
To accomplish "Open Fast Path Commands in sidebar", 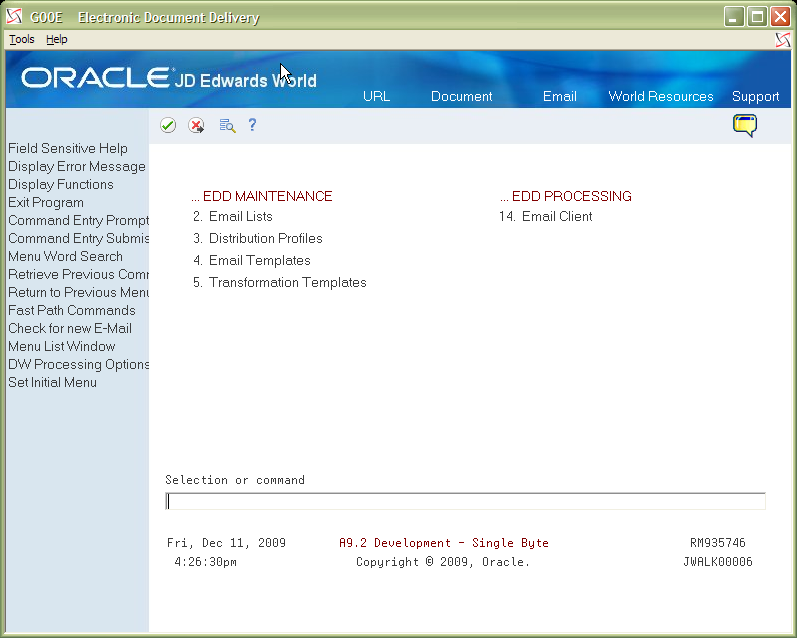I will point(72,311).
